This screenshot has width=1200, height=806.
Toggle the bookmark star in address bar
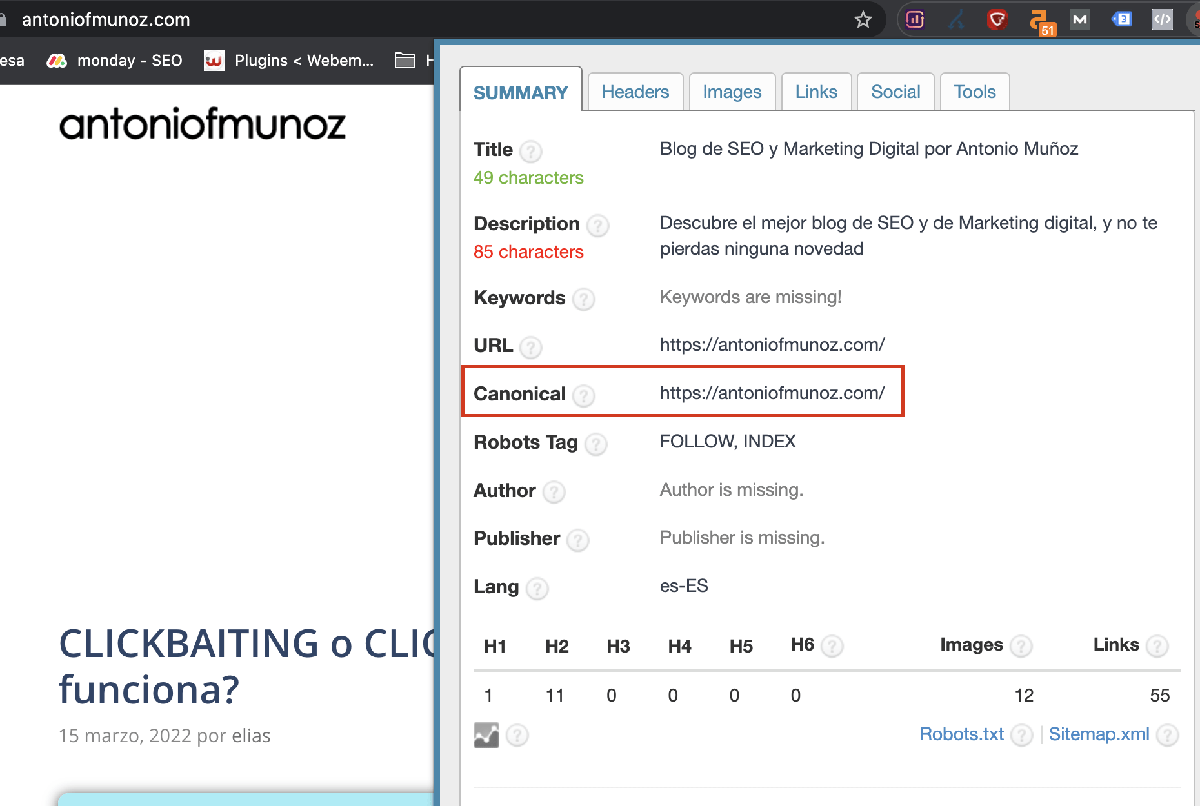tap(862, 18)
